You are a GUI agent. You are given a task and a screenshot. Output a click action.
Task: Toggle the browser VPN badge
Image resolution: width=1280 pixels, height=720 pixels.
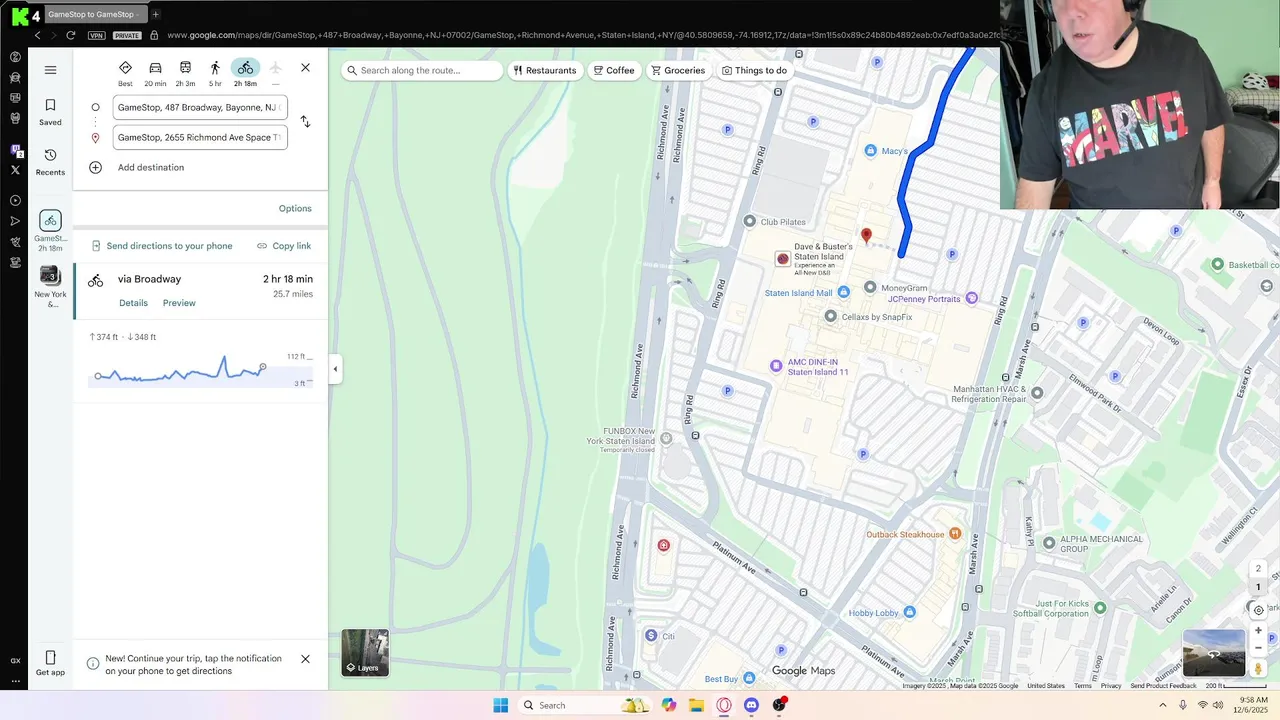(96, 35)
